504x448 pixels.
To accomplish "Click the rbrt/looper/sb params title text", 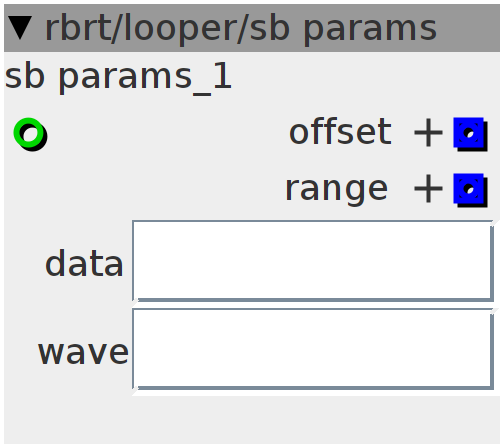I will 241,29.
